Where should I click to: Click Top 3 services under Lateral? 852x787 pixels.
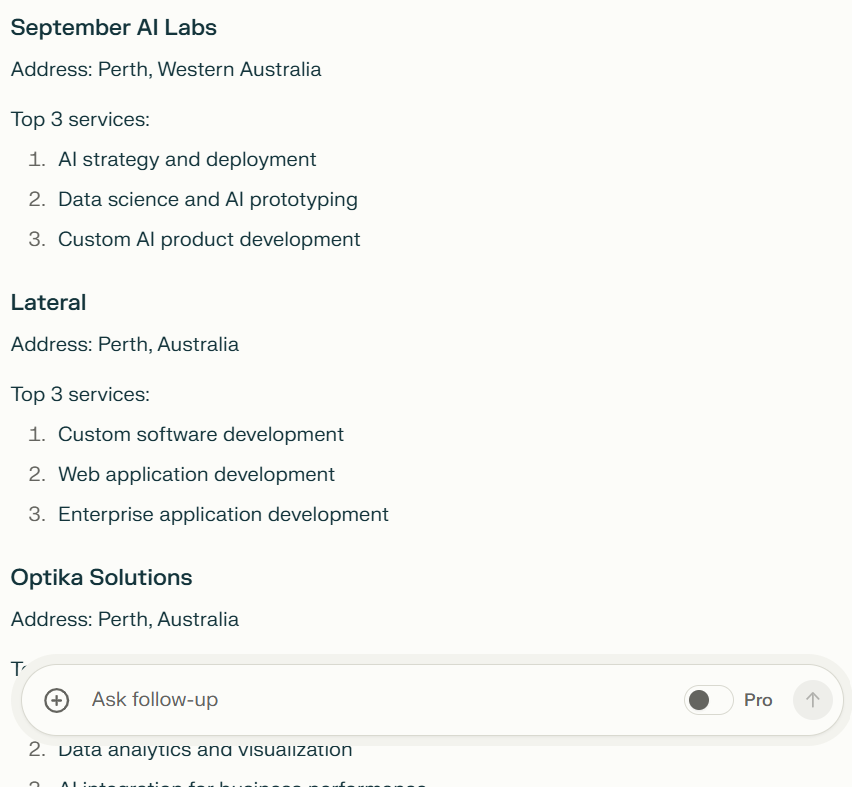[x=80, y=395]
